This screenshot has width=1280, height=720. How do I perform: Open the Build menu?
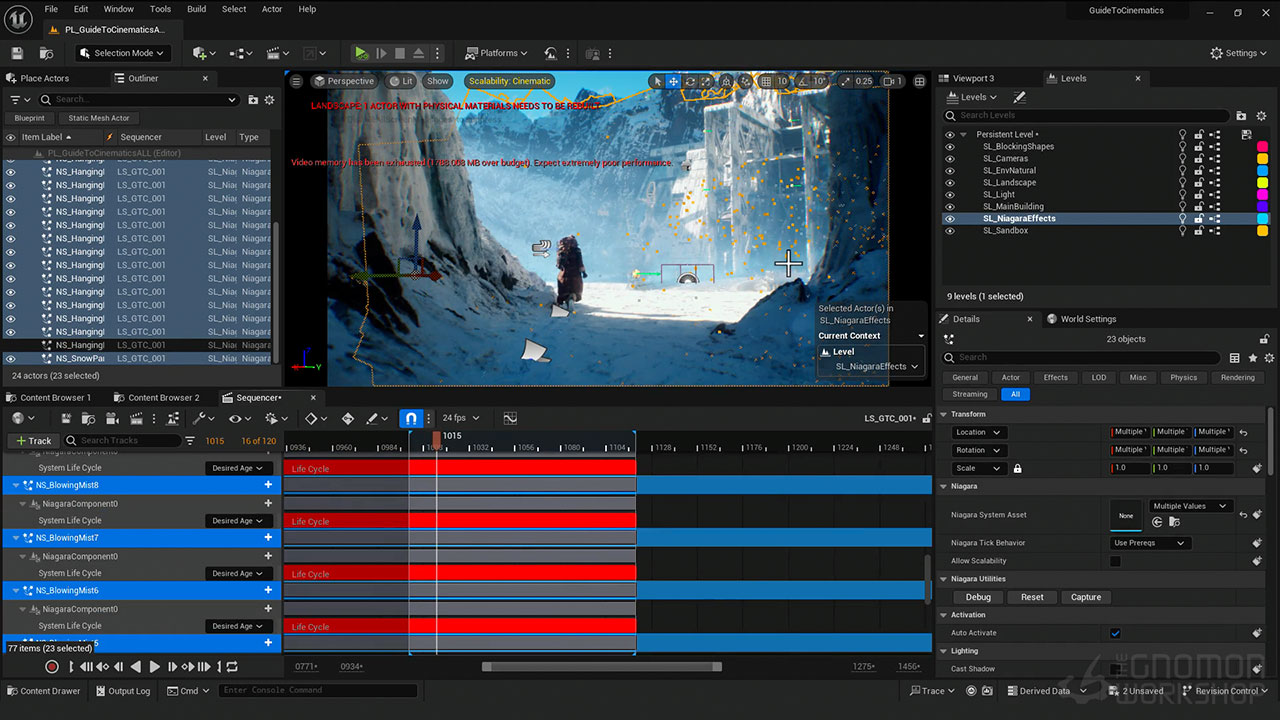click(197, 9)
